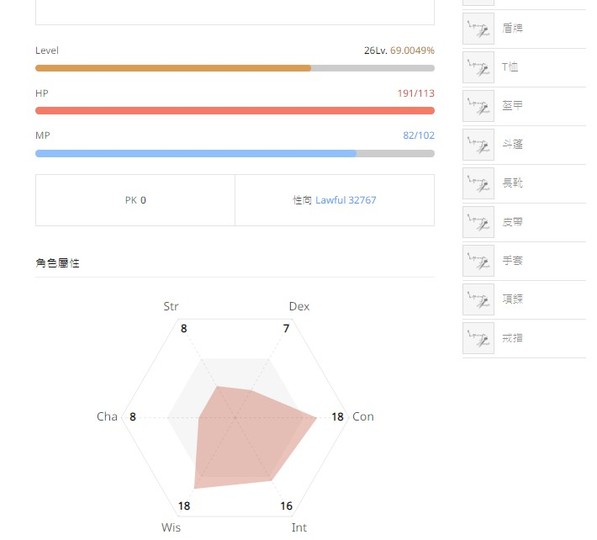Select the 皮帶 (belt) equipment slot icon
The image size is (597, 540).
click(x=478, y=222)
